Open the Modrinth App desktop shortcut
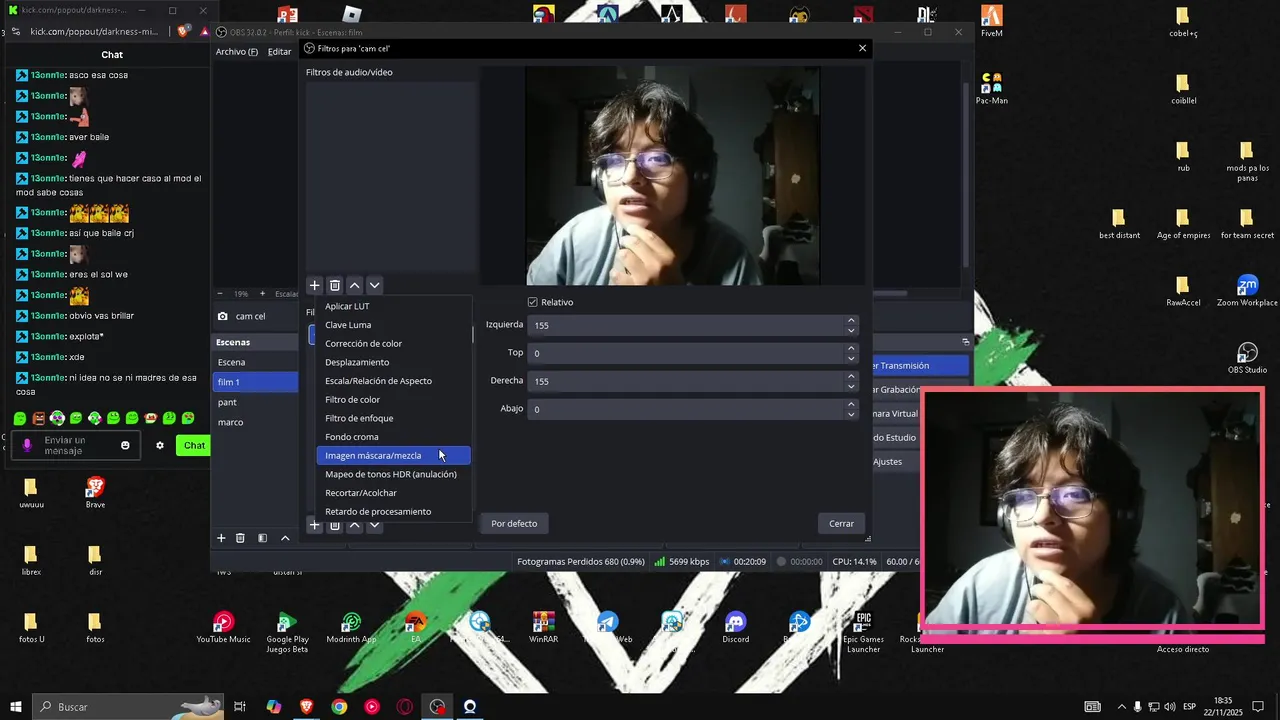 (x=351, y=628)
